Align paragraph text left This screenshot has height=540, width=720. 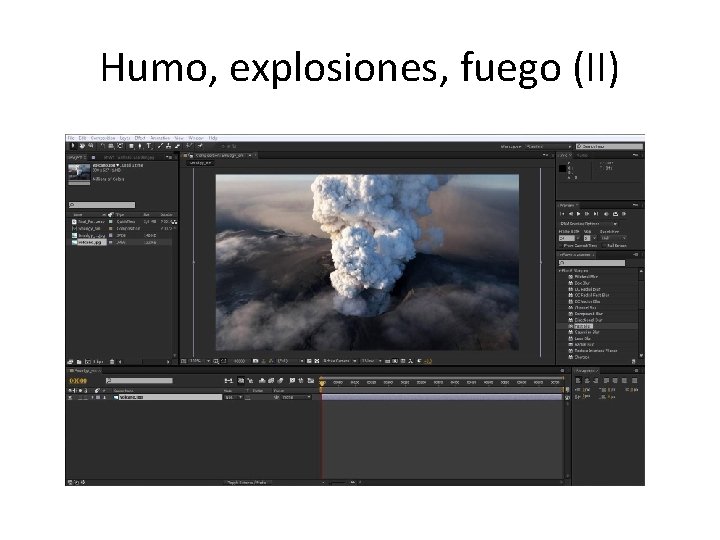click(x=578, y=381)
